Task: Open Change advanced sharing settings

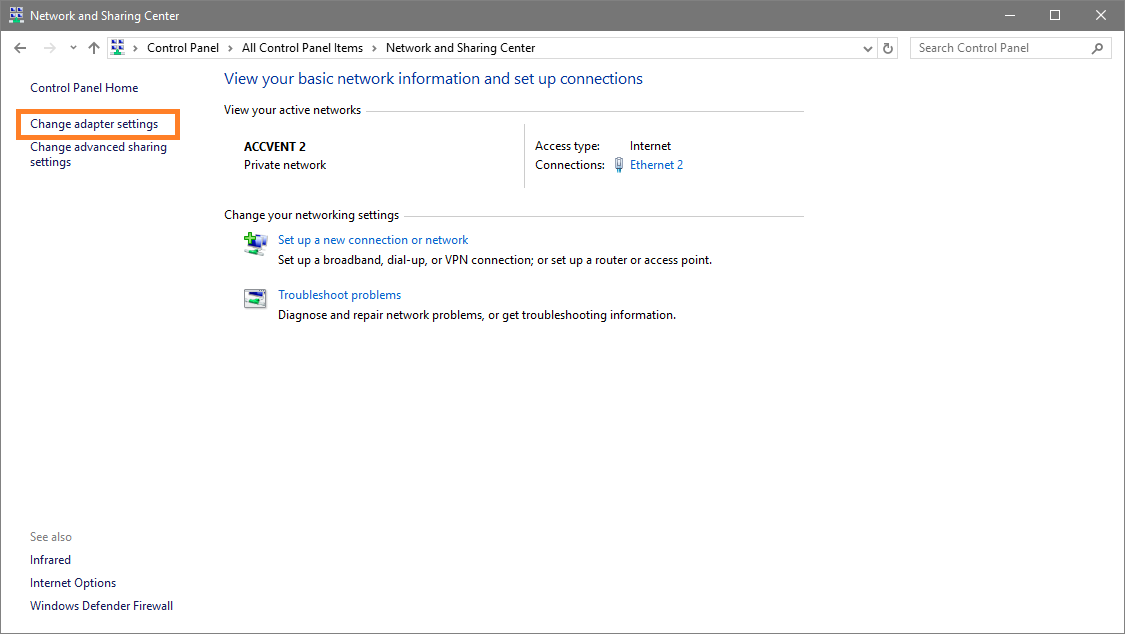Action: (x=98, y=154)
